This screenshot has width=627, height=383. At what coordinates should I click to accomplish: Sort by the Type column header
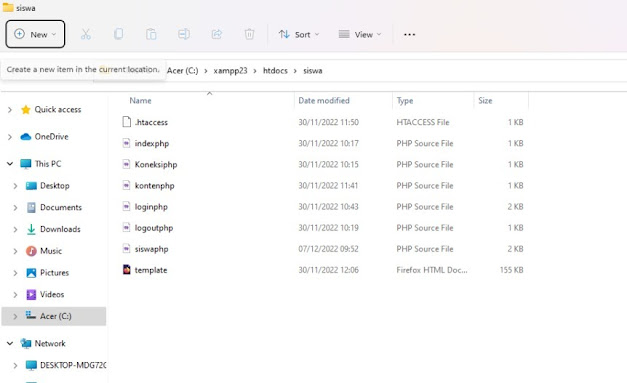coord(405,100)
